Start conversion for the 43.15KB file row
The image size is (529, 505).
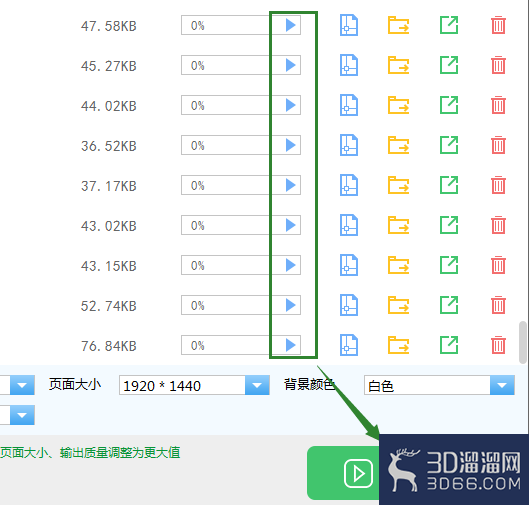click(290, 265)
